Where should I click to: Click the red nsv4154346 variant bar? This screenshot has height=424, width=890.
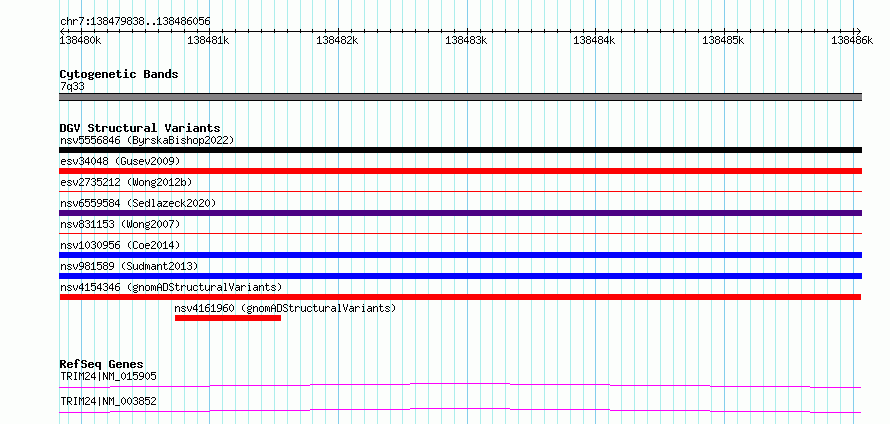(460, 297)
